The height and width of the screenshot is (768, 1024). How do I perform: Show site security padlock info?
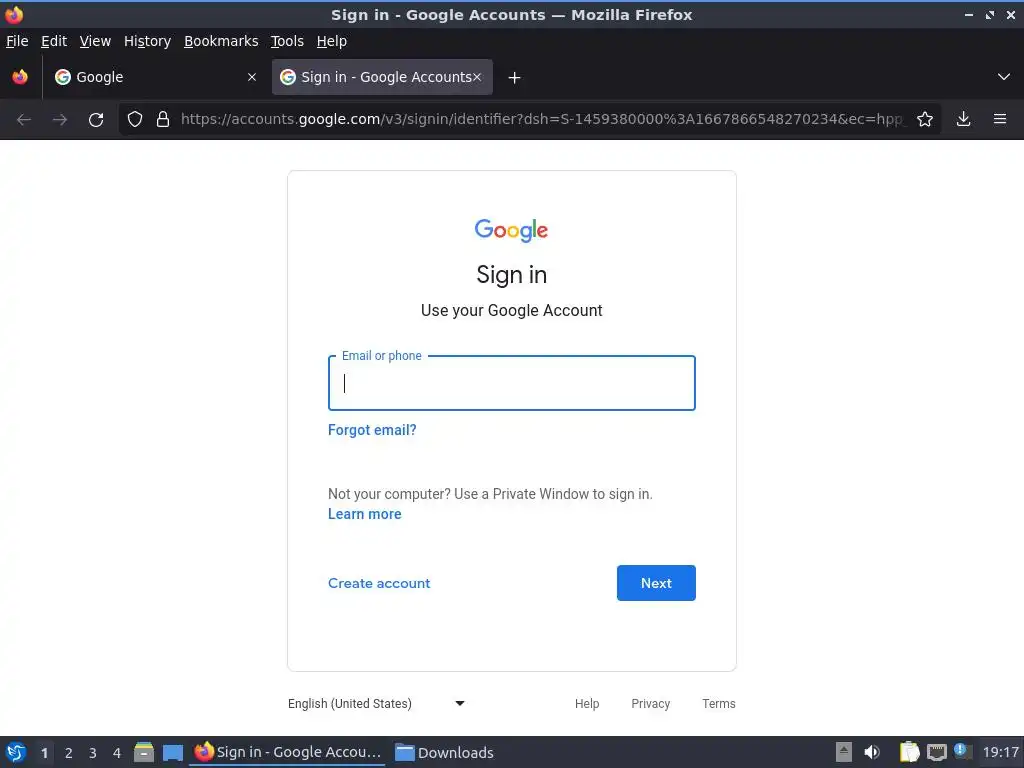point(163,119)
